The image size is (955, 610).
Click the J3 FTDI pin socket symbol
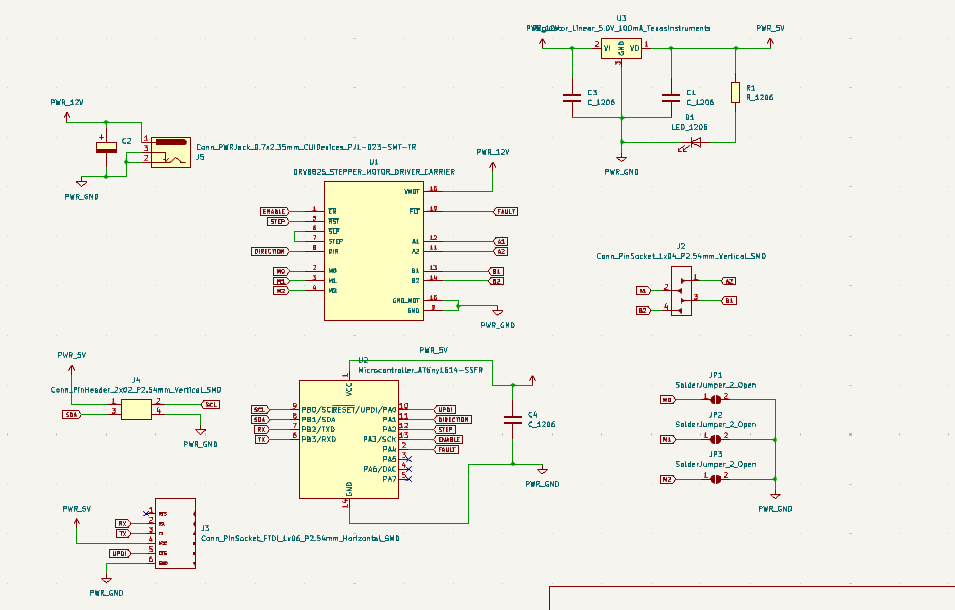coord(175,533)
